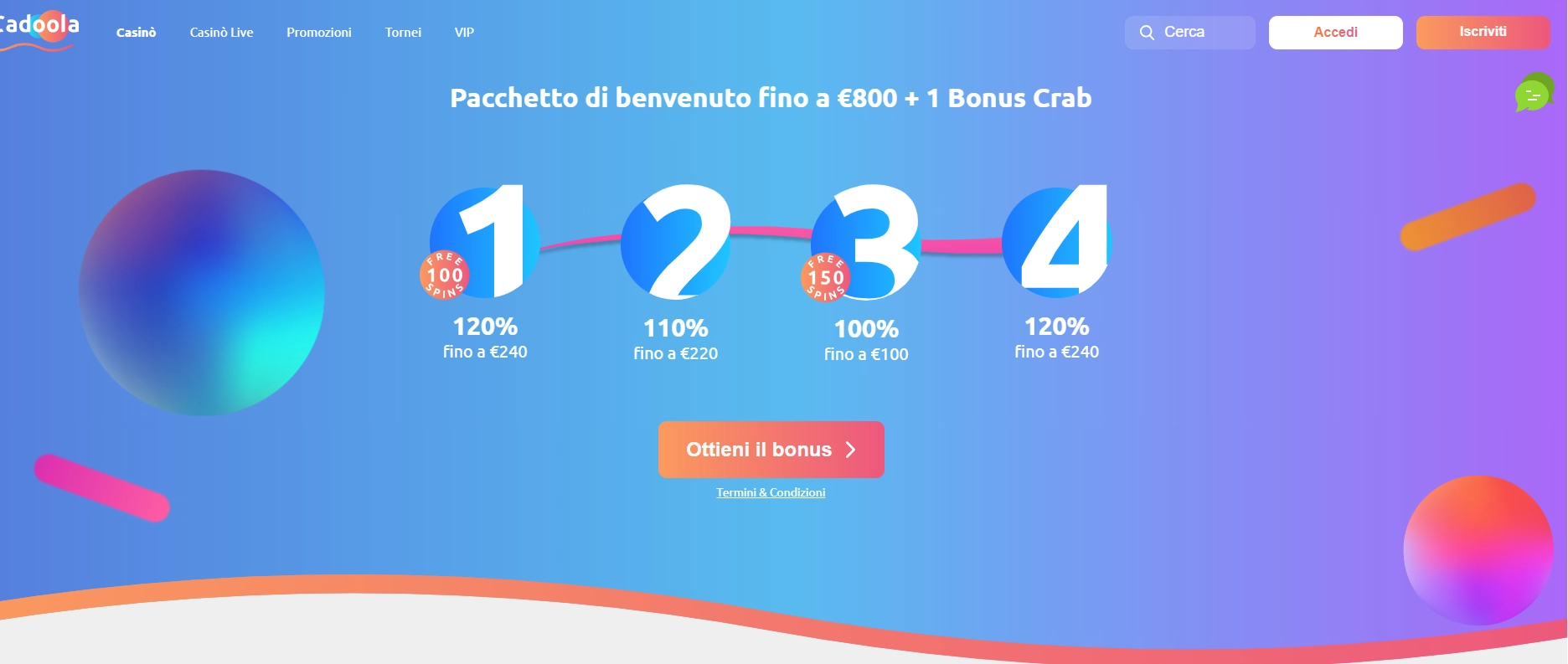This screenshot has width=1568, height=664.
Task: Visit the VIP page
Action: pos(464,32)
